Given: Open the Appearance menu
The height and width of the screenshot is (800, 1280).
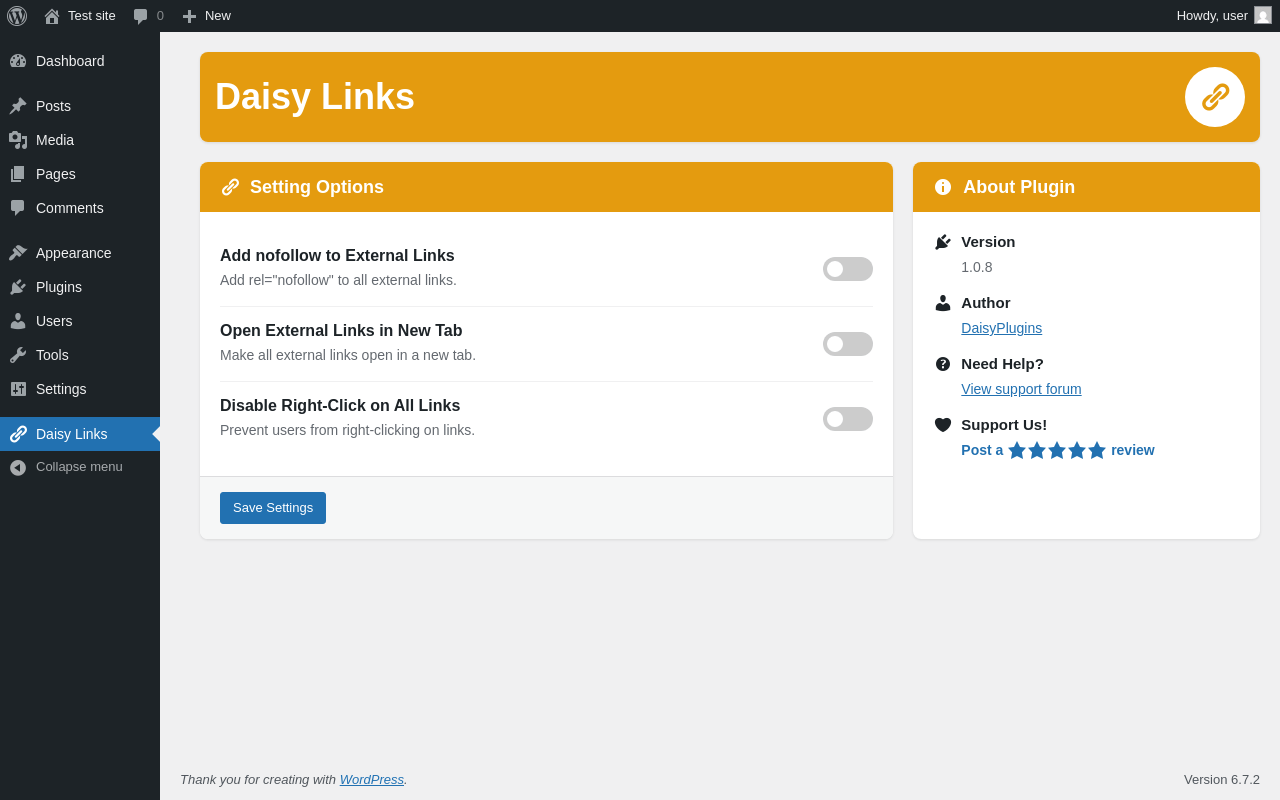Looking at the screenshot, I should point(73,253).
